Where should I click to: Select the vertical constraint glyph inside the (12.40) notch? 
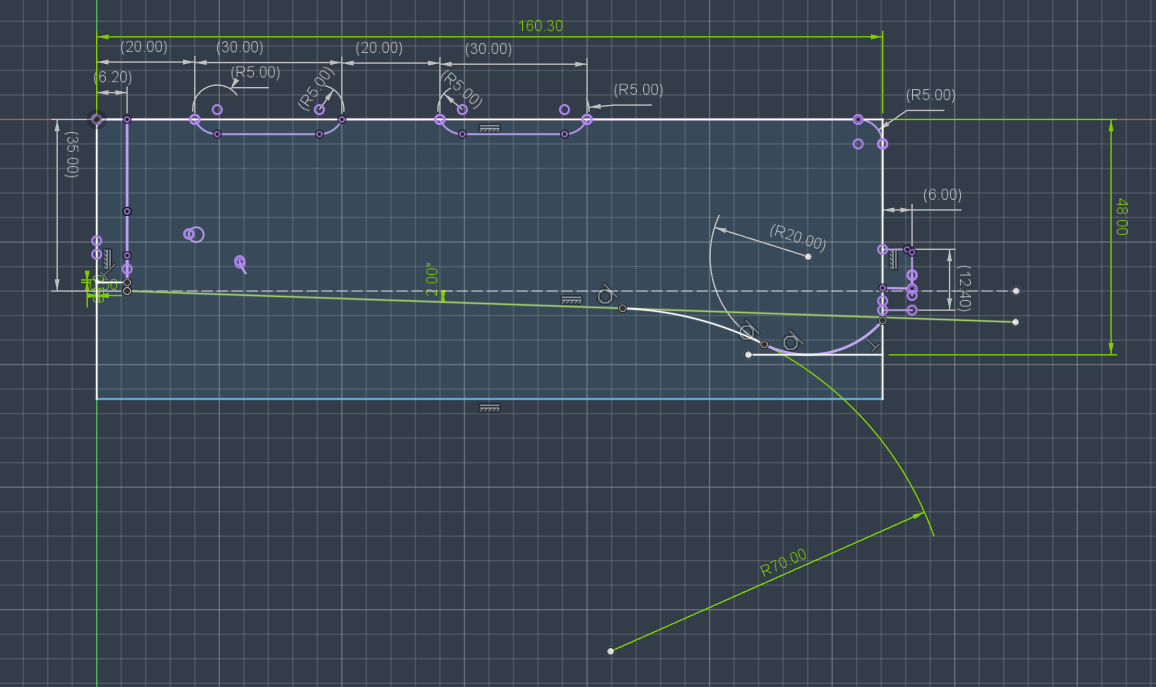tap(894, 260)
